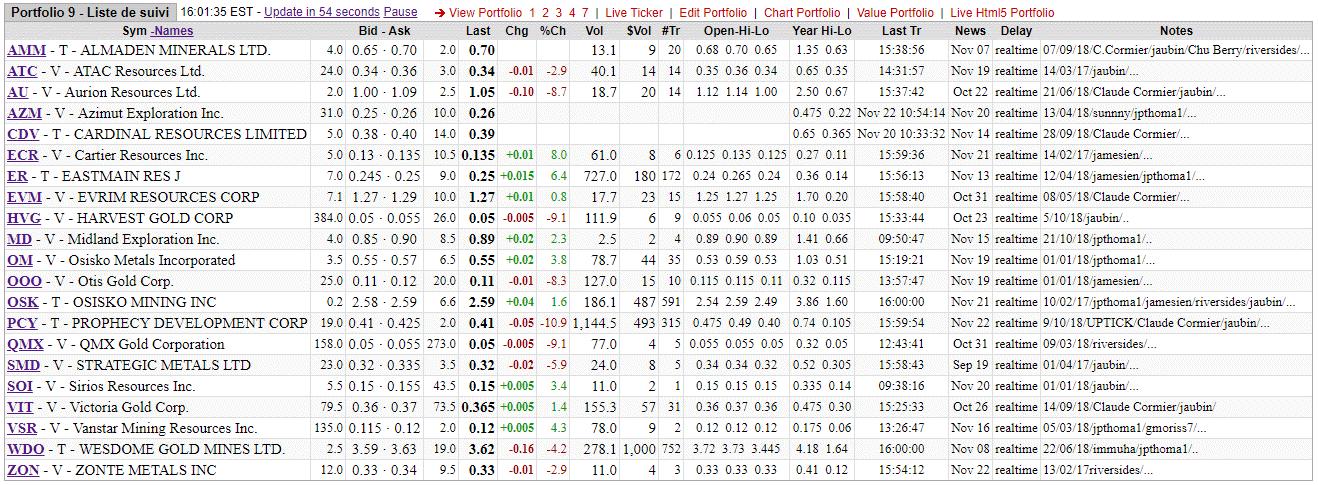The width and height of the screenshot is (1318, 485).
Task: Click the Portfolio 9 - Liste de suivi tab
Action: [x=90, y=13]
